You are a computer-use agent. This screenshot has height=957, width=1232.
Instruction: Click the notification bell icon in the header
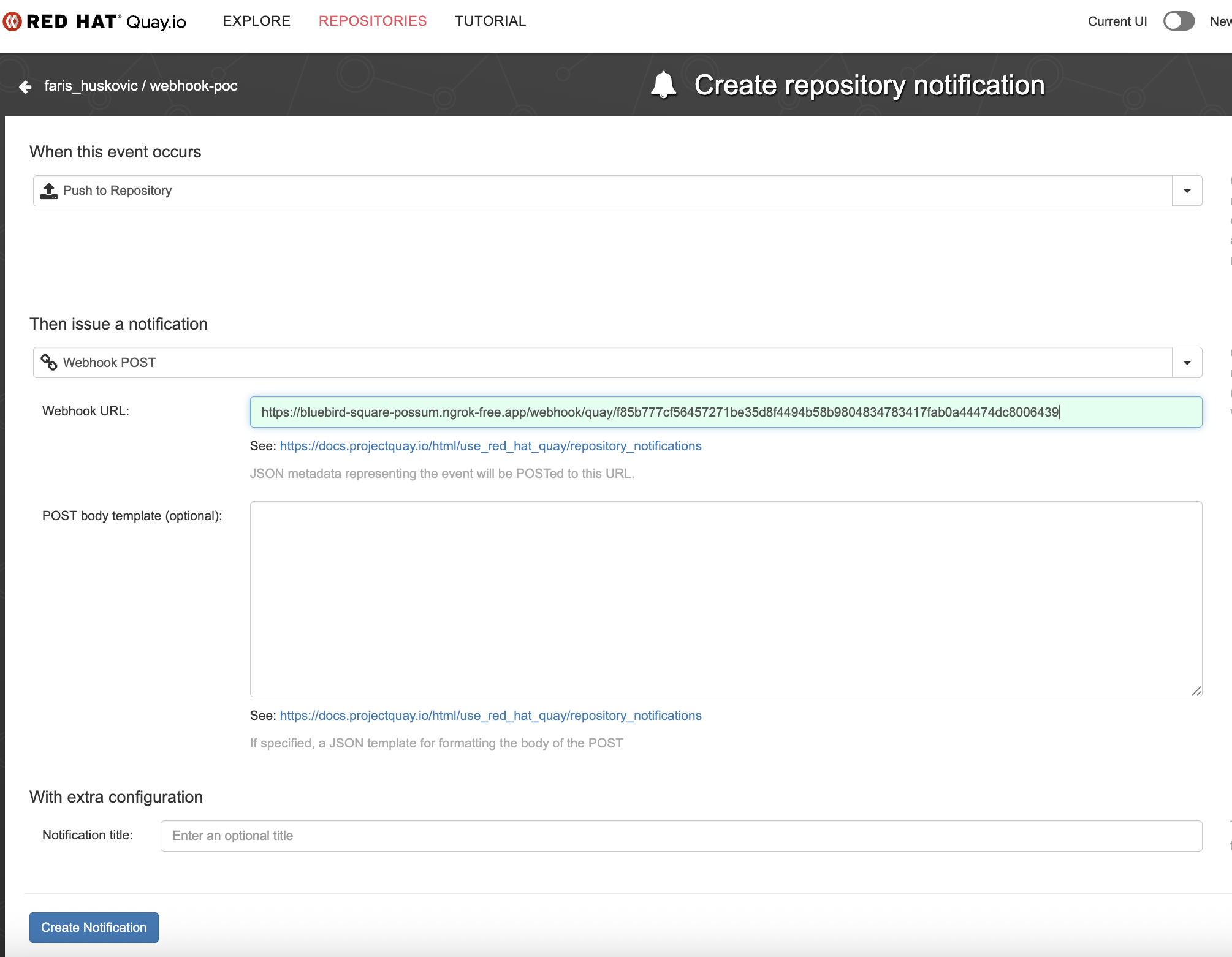tap(664, 85)
